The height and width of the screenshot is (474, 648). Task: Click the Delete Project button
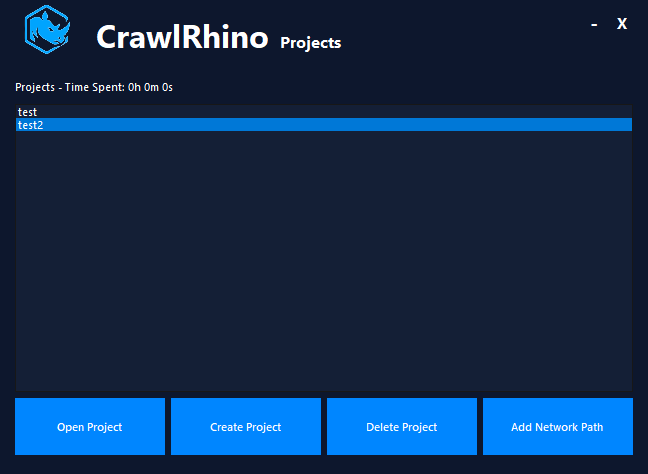[x=402, y=426]
